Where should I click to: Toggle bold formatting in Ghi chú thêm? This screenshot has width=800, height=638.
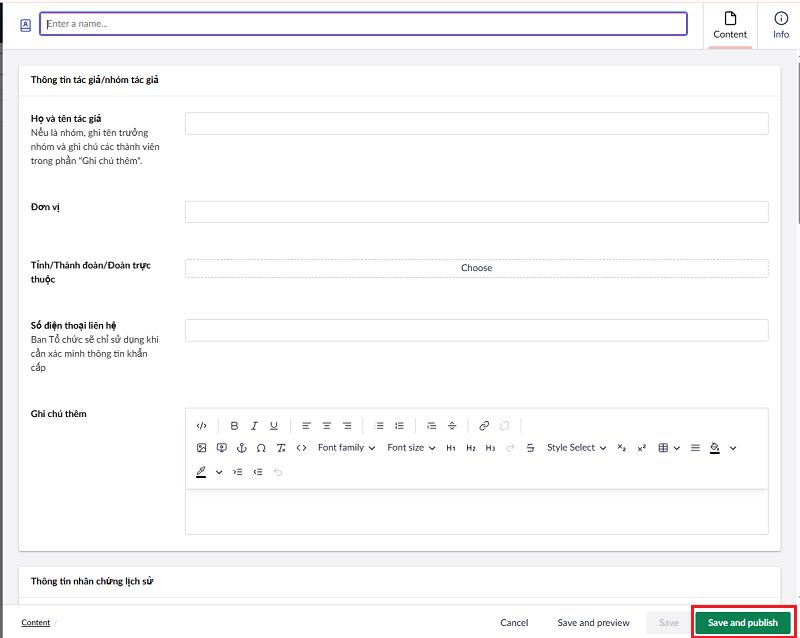[234, 425]
